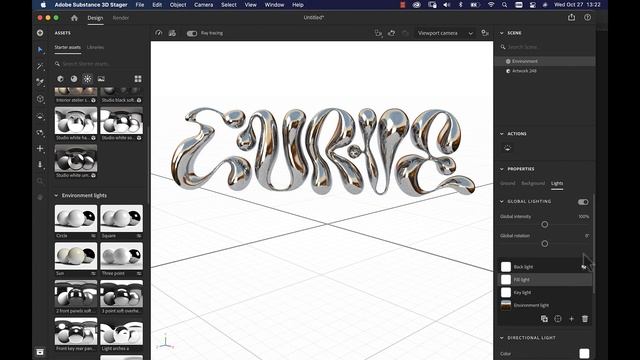Collapse the Scene panel

pyautogui.click(x=502, y=33)
